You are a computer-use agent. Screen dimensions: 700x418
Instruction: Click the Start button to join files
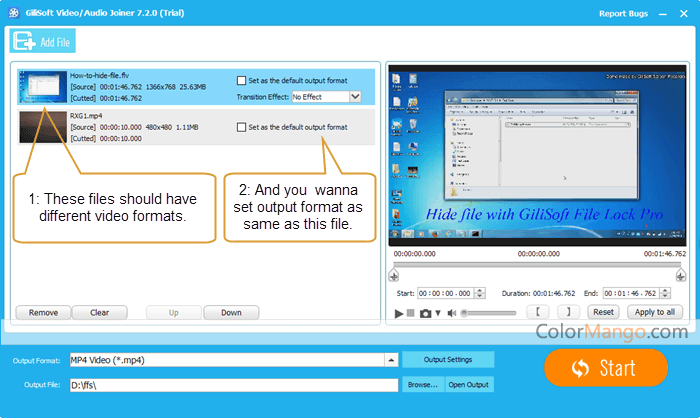(605, 368)
